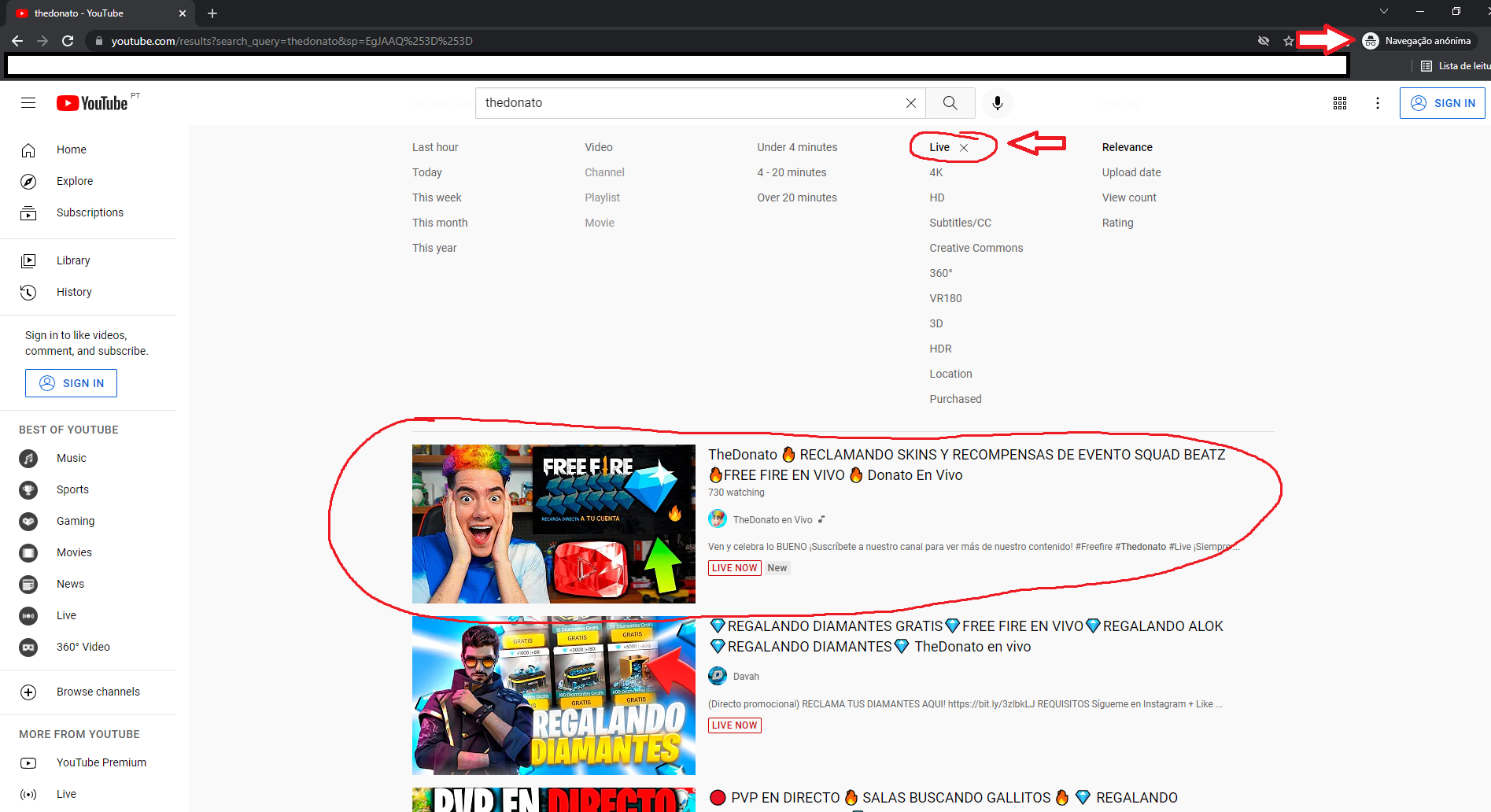This screenshot has width=1491, height=812.
Task: Open Gaming in Best of YouTube
Action: [x=76, y=521]
